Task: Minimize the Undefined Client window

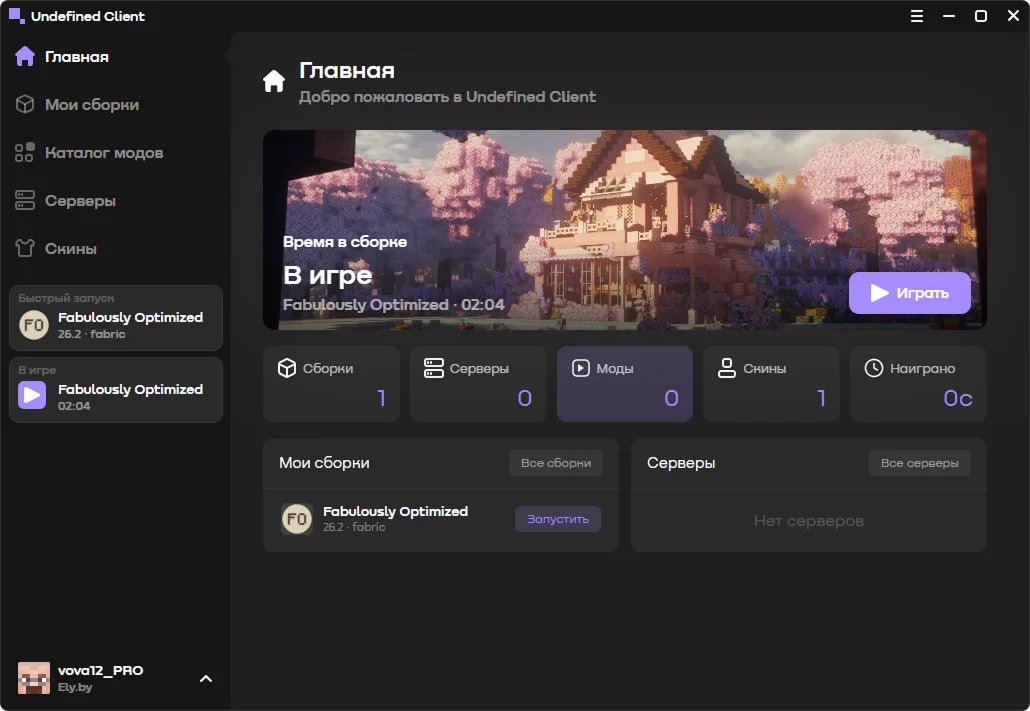Action: 949,16
